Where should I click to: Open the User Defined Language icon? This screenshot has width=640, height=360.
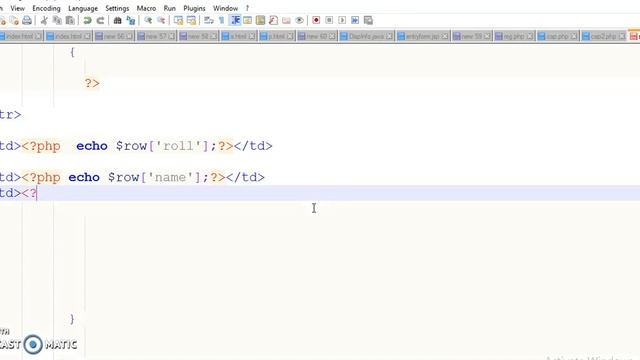coord(247,20)
